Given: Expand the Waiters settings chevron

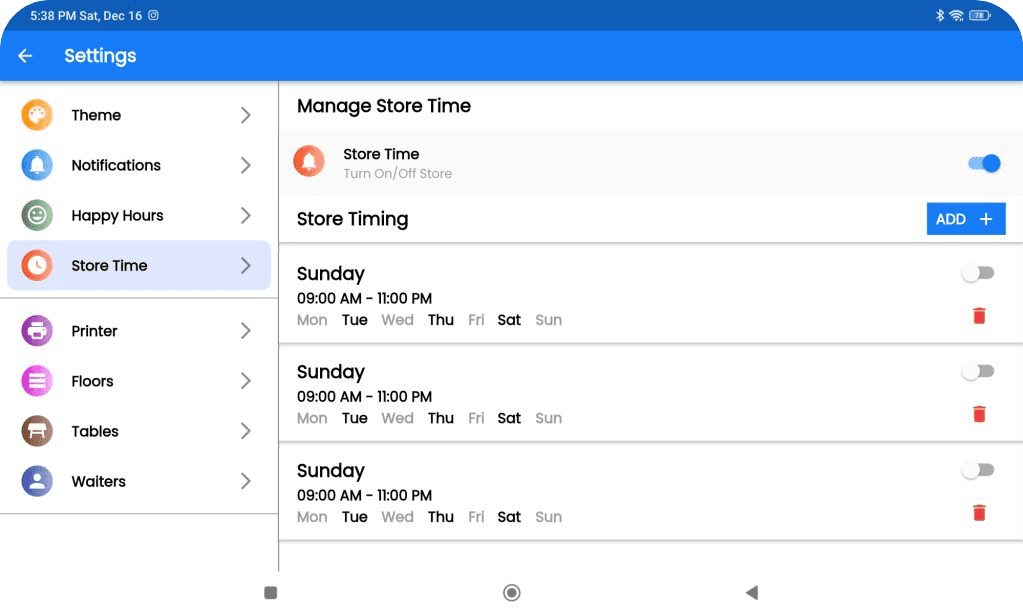Looking at the screenshot, I should pyautogui.click(x=245, y=481).
